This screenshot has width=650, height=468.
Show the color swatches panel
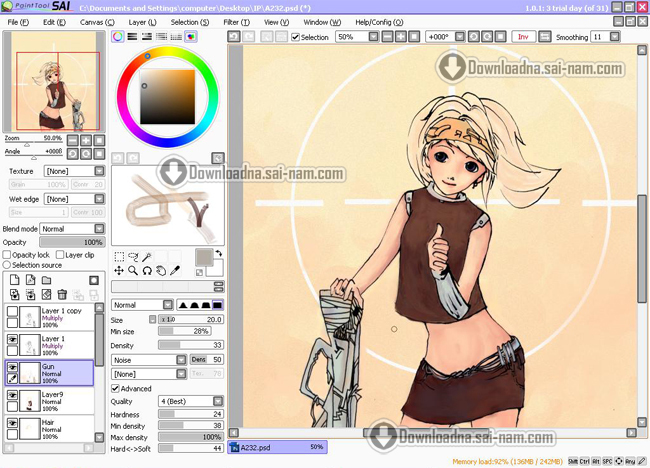coord(176,36)
